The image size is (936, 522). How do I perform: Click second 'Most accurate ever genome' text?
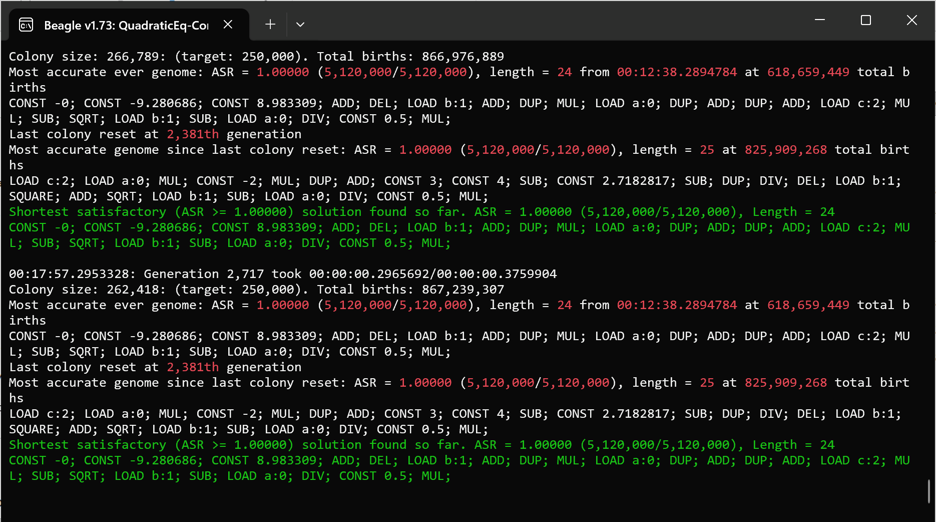click(106, 305)
